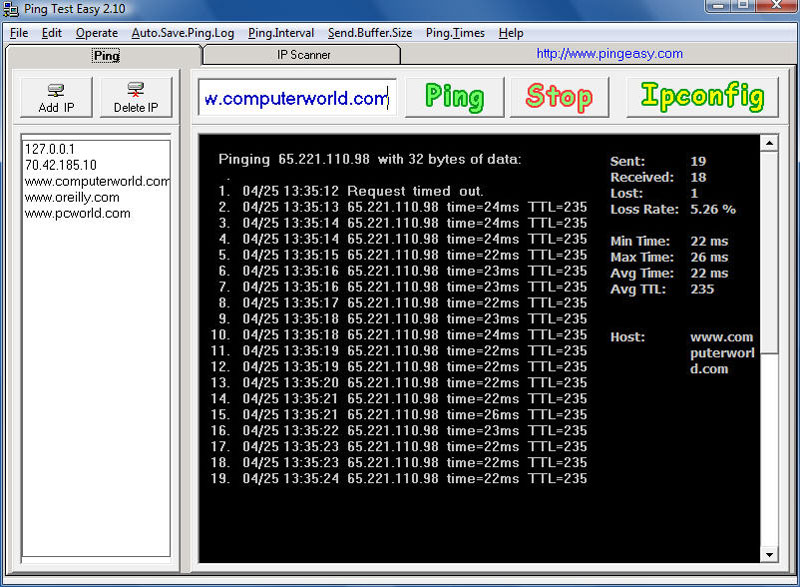The image size is (800, 587).
Task: Click the scrollbar down arrow beside ping results
Action: 771,555
